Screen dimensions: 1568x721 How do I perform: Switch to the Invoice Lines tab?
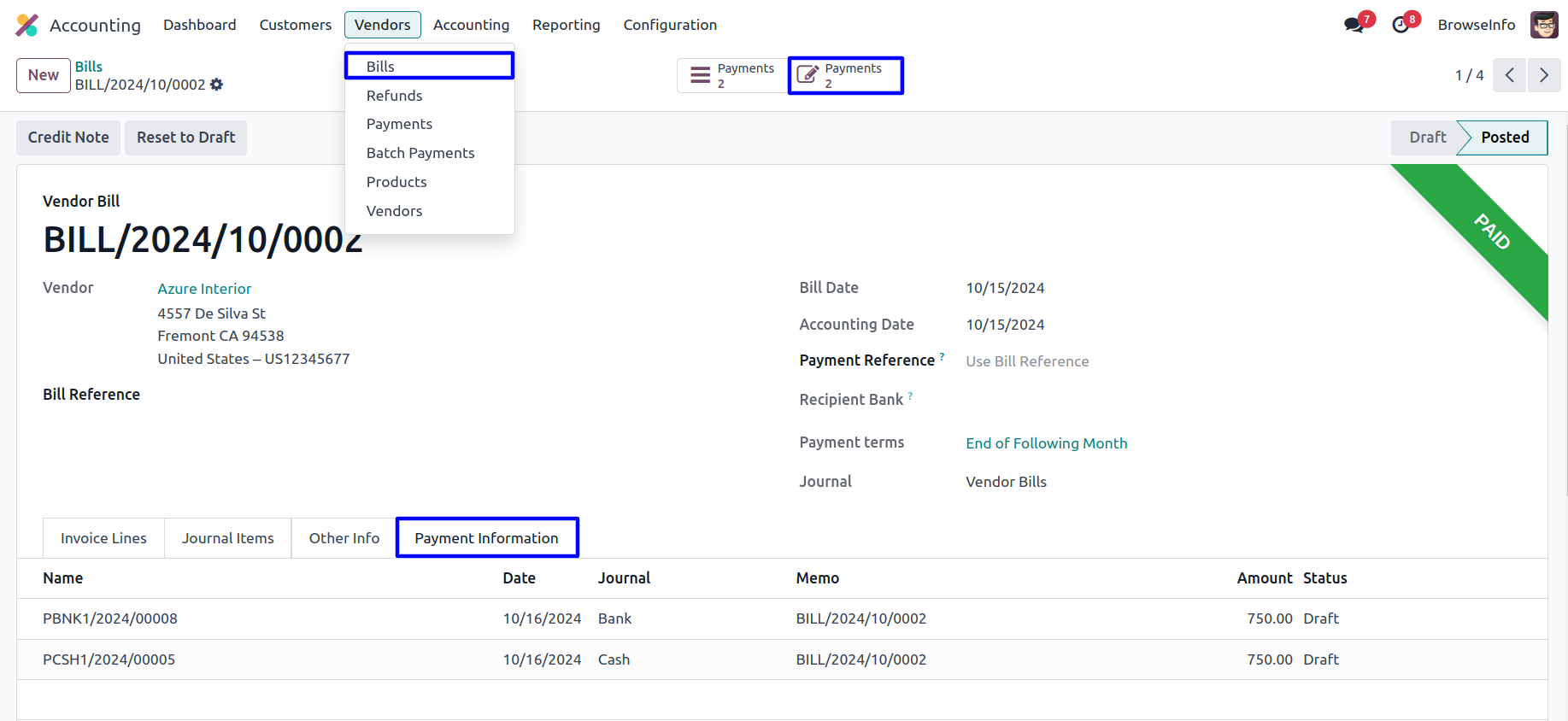[x=103, y=538]
